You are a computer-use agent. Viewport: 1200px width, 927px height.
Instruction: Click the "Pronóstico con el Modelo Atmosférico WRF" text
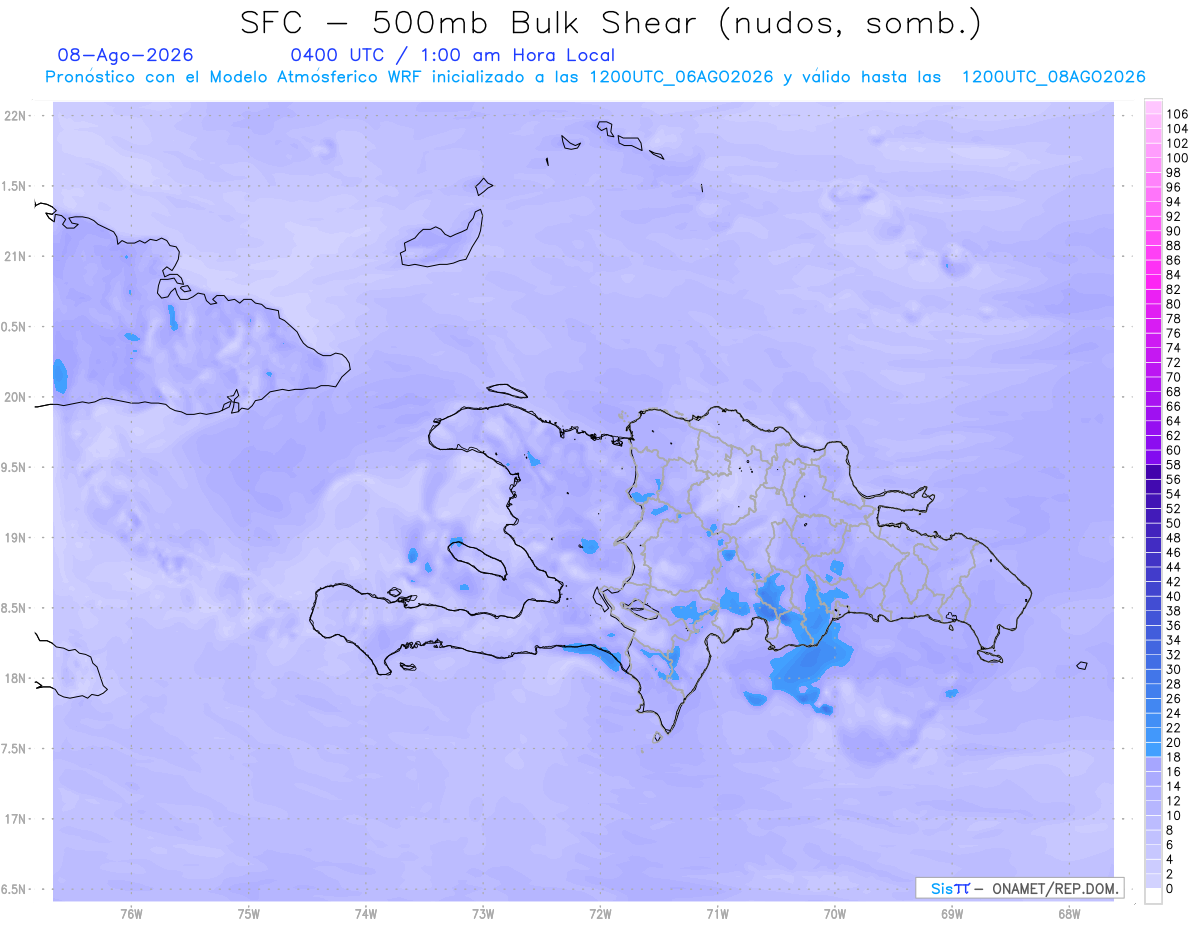pyautogui.click(x=237, y=77)
